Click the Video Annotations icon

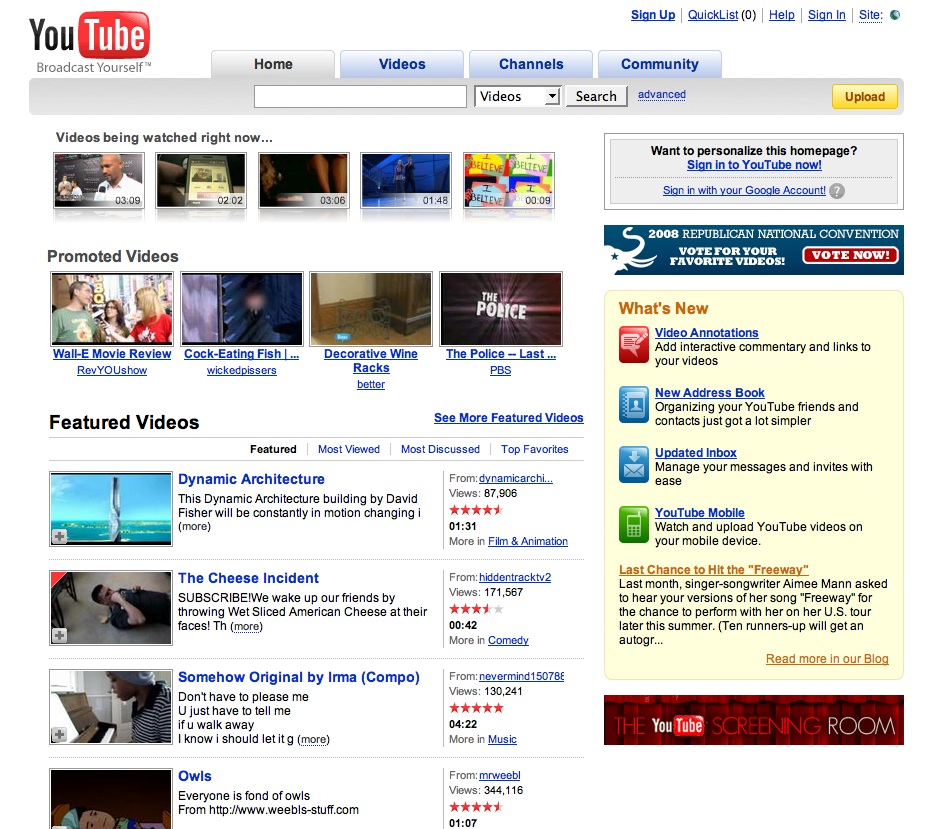(x=634, y=344)
